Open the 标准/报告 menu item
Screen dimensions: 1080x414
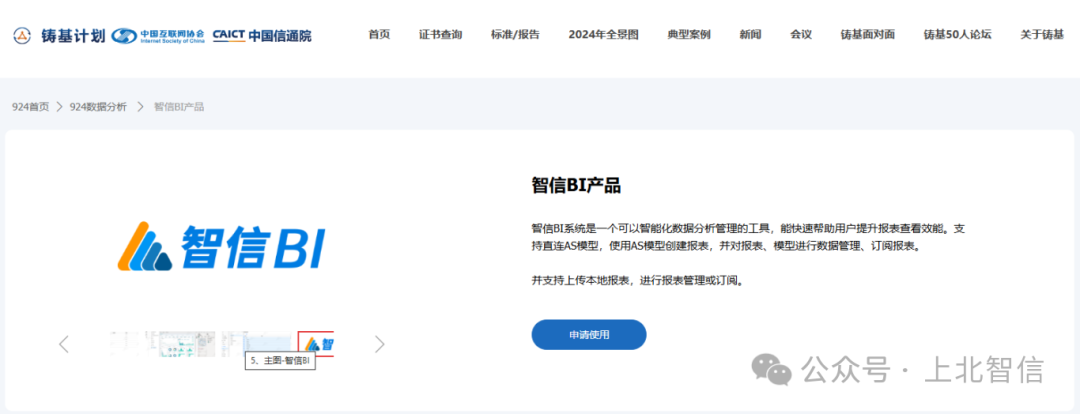click(515, 34)
